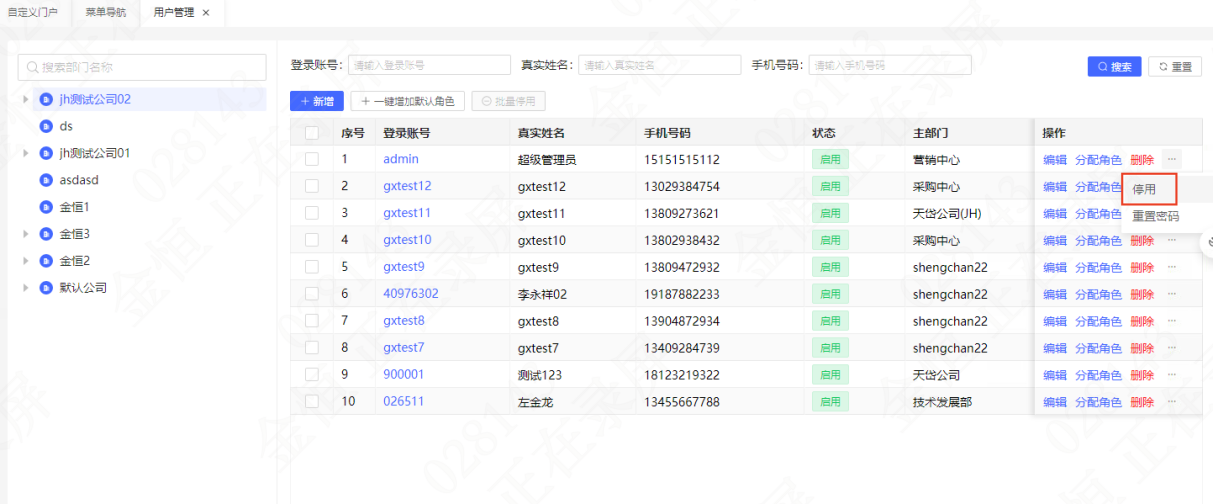Click 删除 for the admin row
Screen dimensions: 1213x504
1142,159
